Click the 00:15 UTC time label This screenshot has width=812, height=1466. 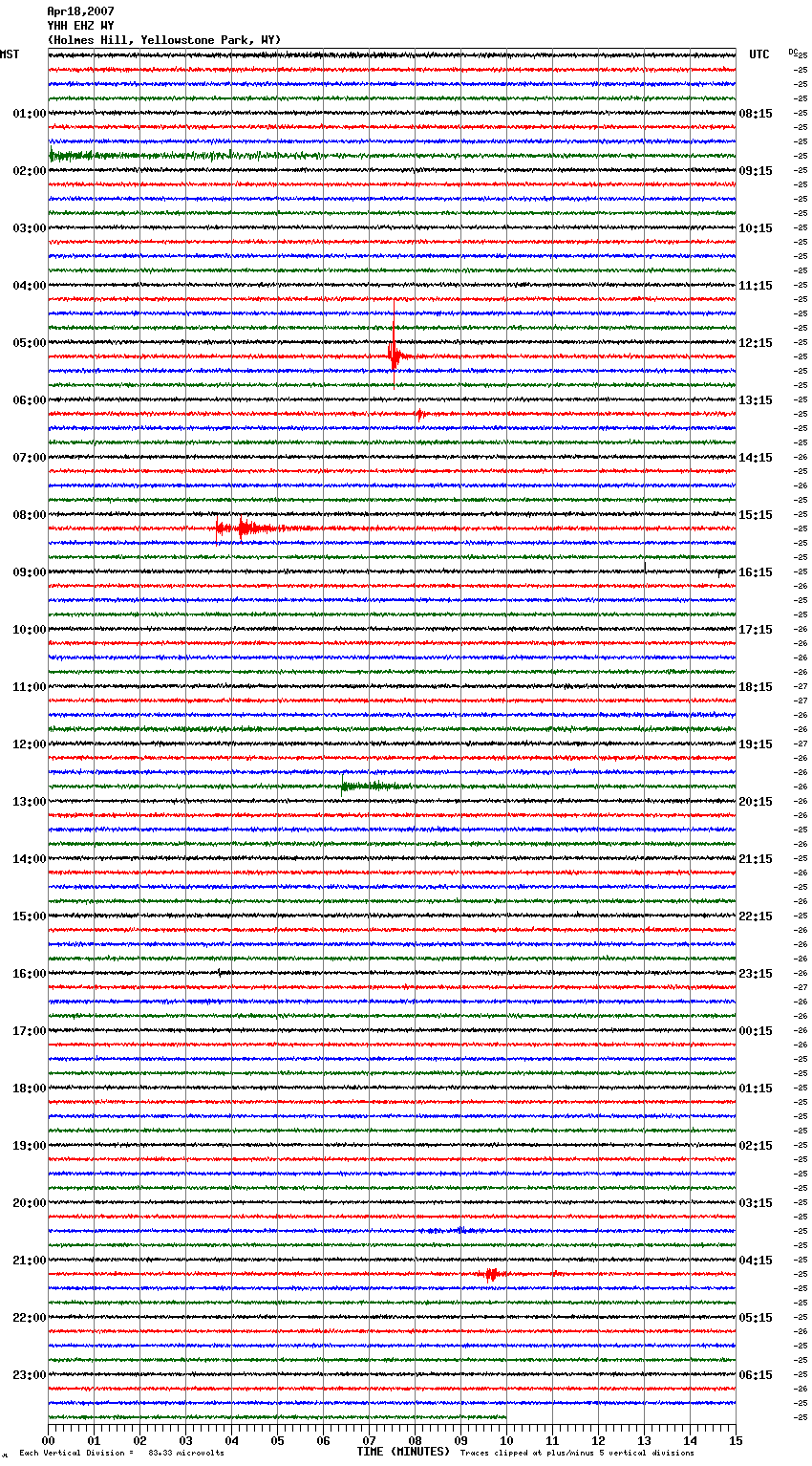pos(756,1031)
